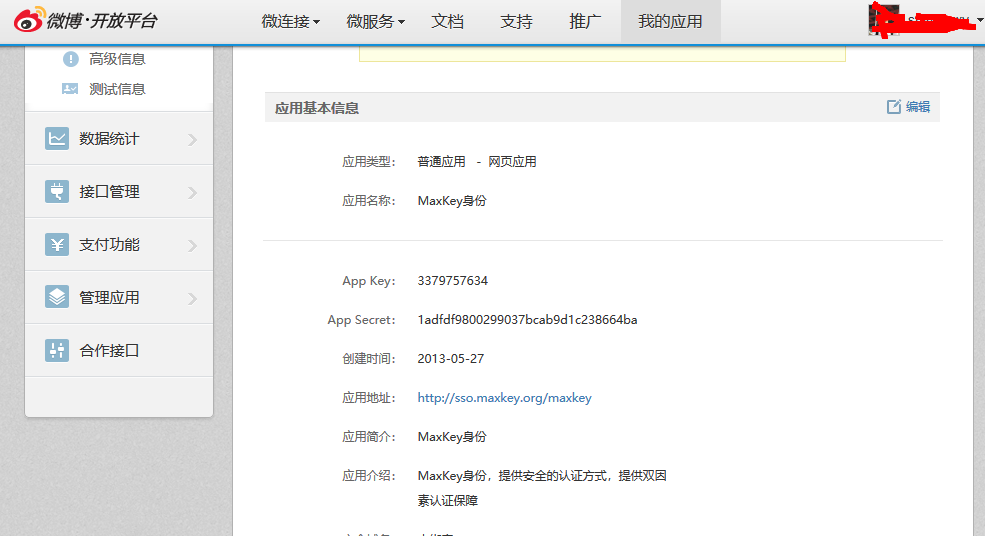The image size is (985, 536).
Task: Open the 数据统计 chart icon
Action: pos(57,139)
